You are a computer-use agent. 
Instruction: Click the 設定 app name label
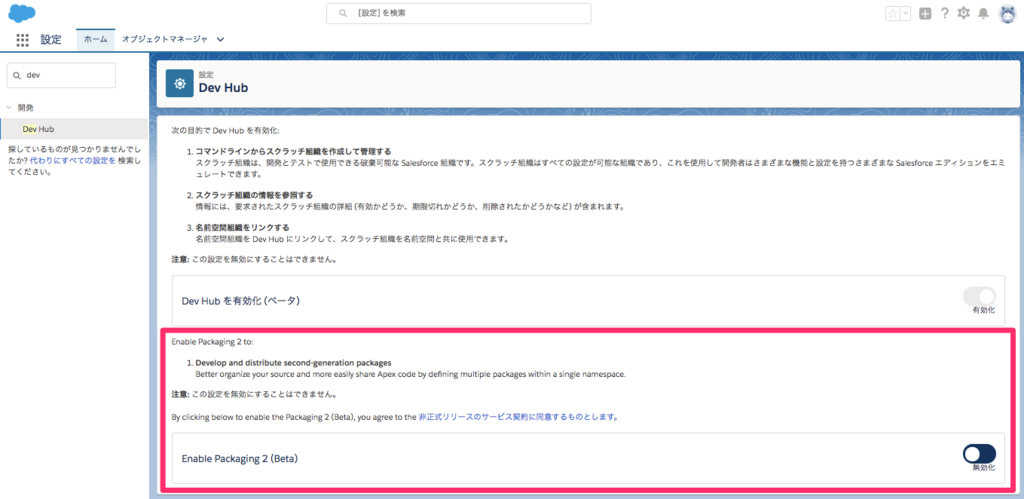point(51,40)
